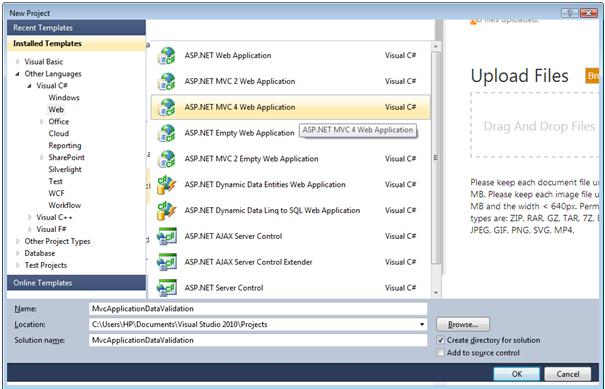Expand the Database tree node
The image size is (605, 389).
pos(18,253)
